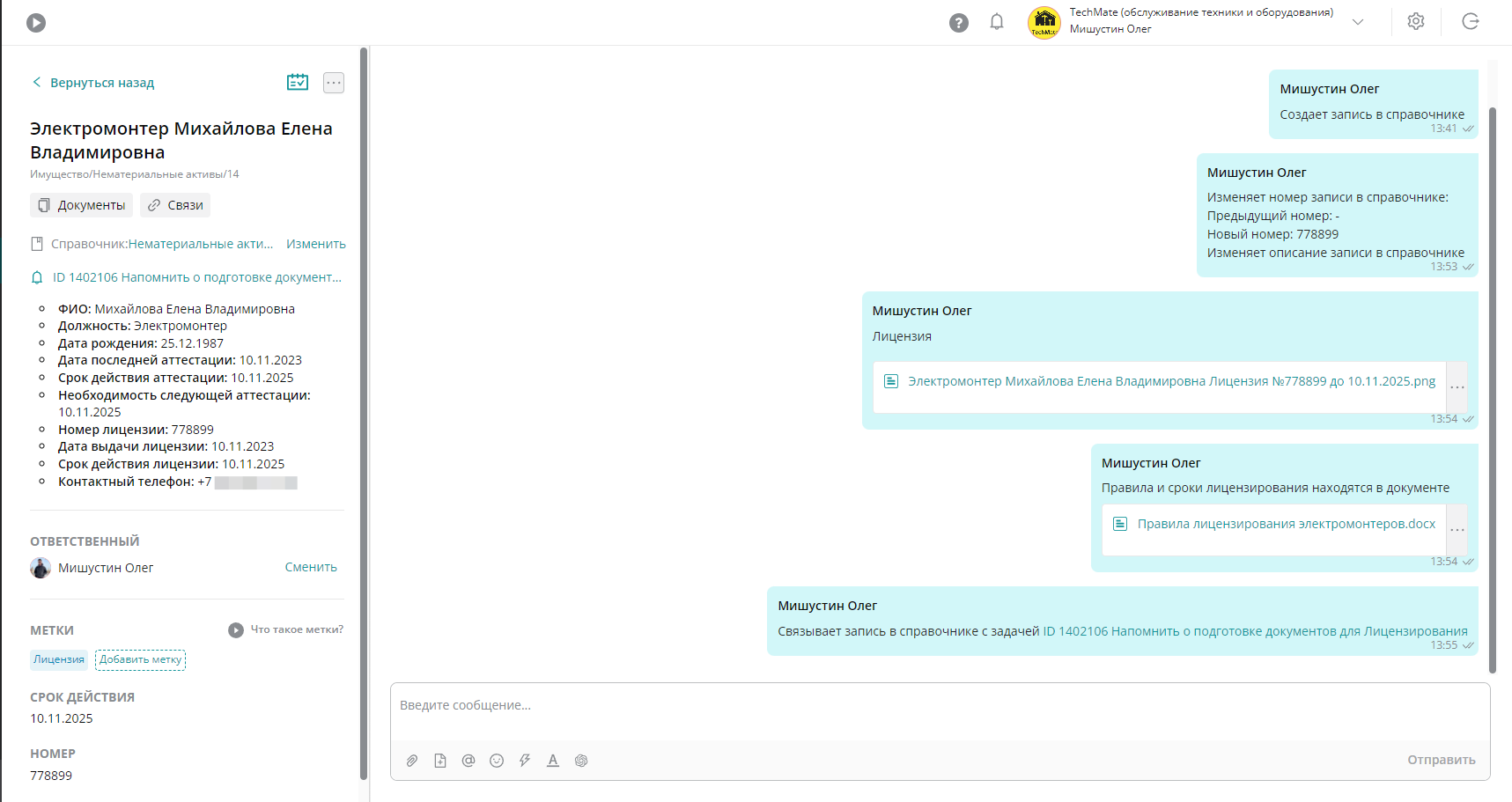The width and height of the screenshot is (1512, 802).
Task: Click the Дата рождения 25.12.1987 line
Action: point(141,343)
